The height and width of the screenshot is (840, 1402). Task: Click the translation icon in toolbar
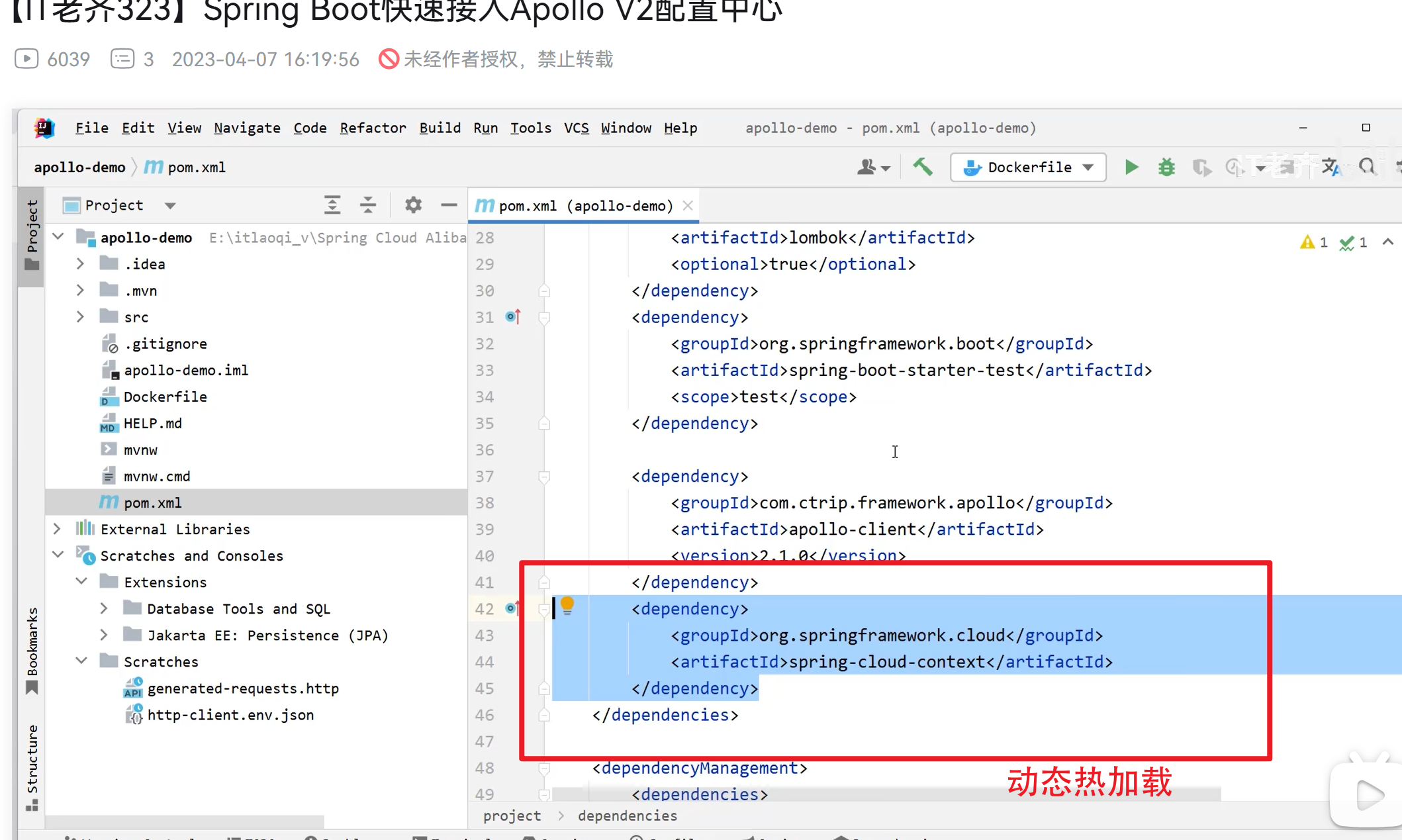pos(1331,167)
